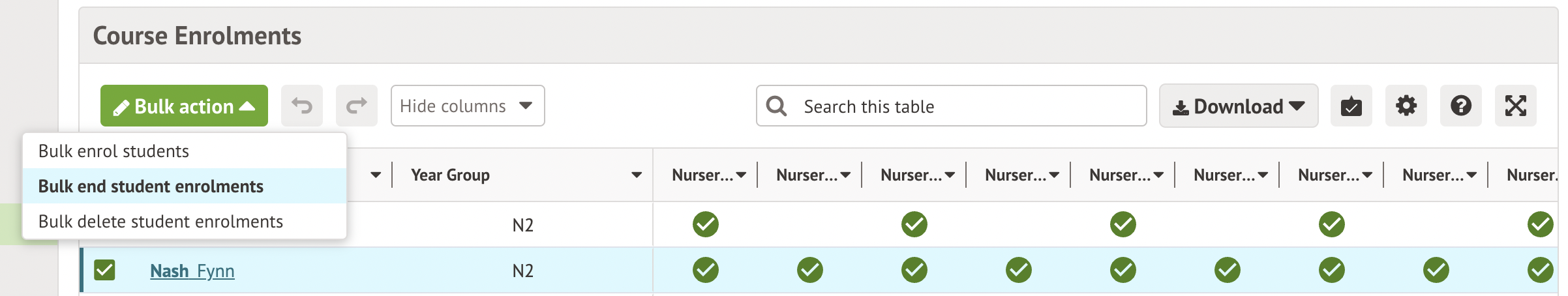Expand table to fullscreen
Viewport: 1568px width, 296px height.
(1515, 106)
